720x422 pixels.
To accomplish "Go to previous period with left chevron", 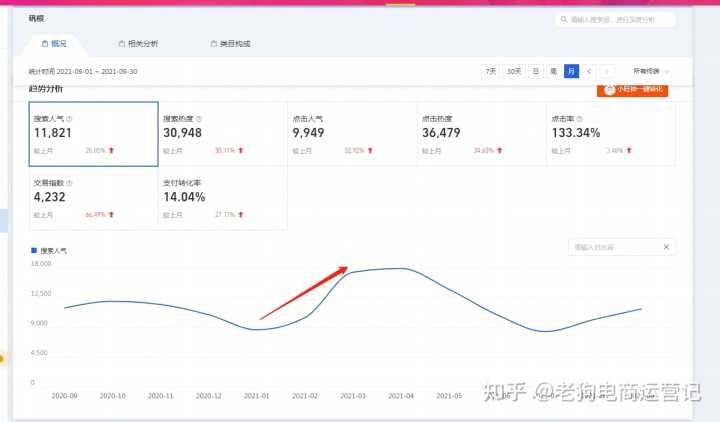I will [x=589, y=71].
